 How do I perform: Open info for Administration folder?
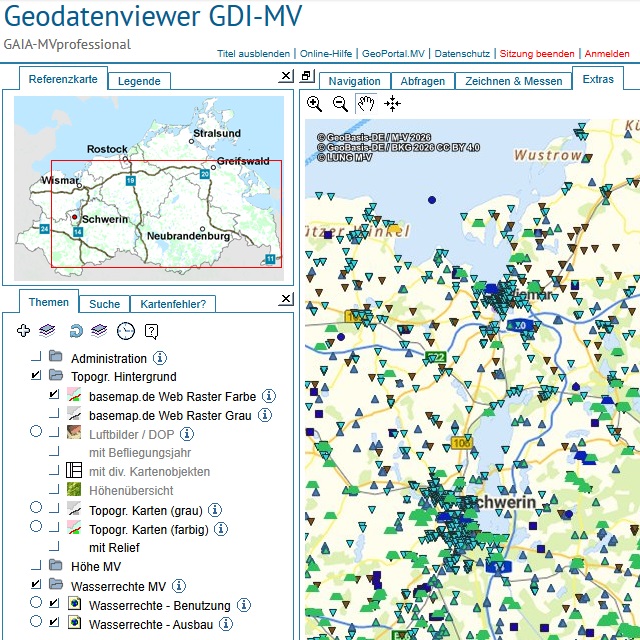coord(160,358)
